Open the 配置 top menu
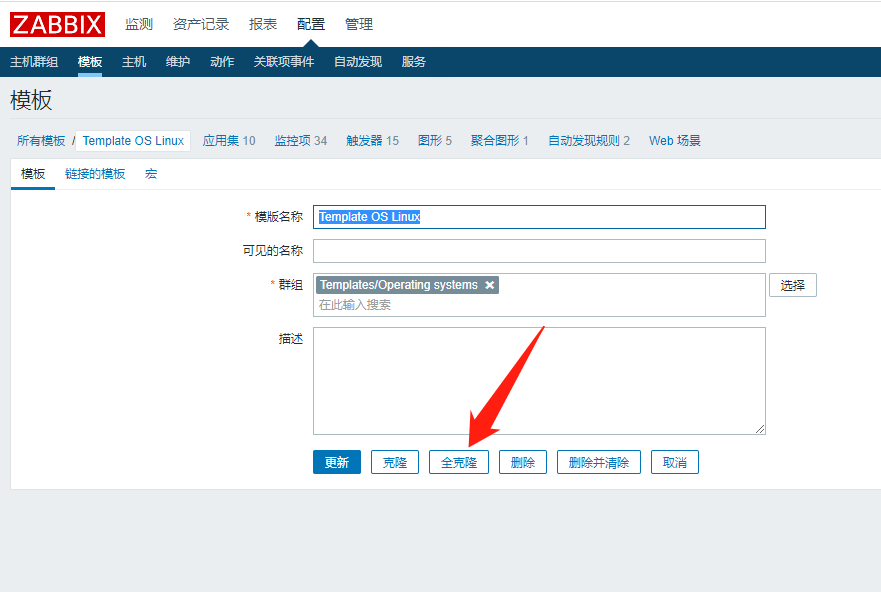Screen dimensions: 881x592 (x=311, y=24)
